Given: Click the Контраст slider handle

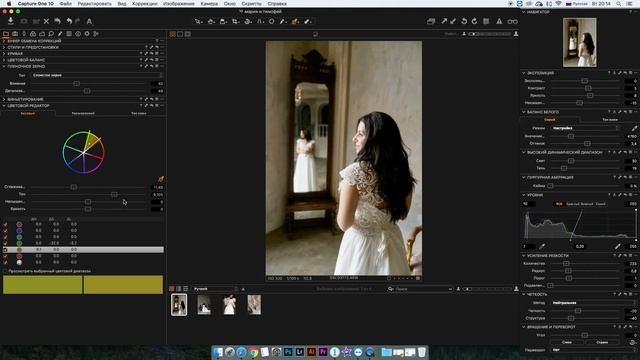Looking at the screenshot, I should (588, 88).
